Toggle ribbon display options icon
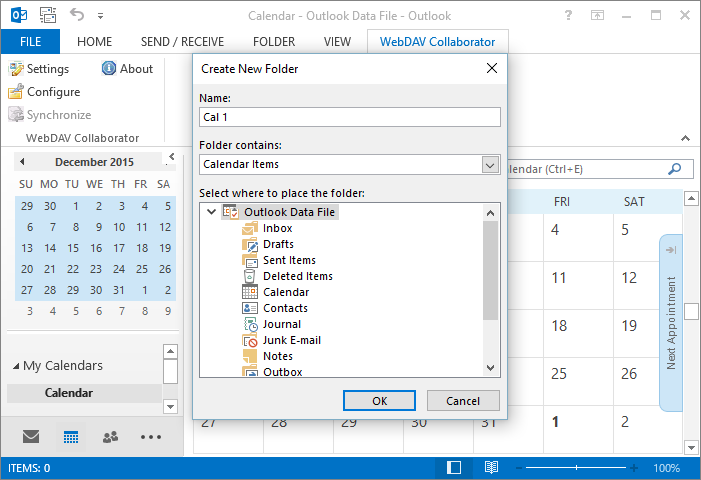Image resolution: width=701 pixels, height=480 pixels. pos(597,16)
